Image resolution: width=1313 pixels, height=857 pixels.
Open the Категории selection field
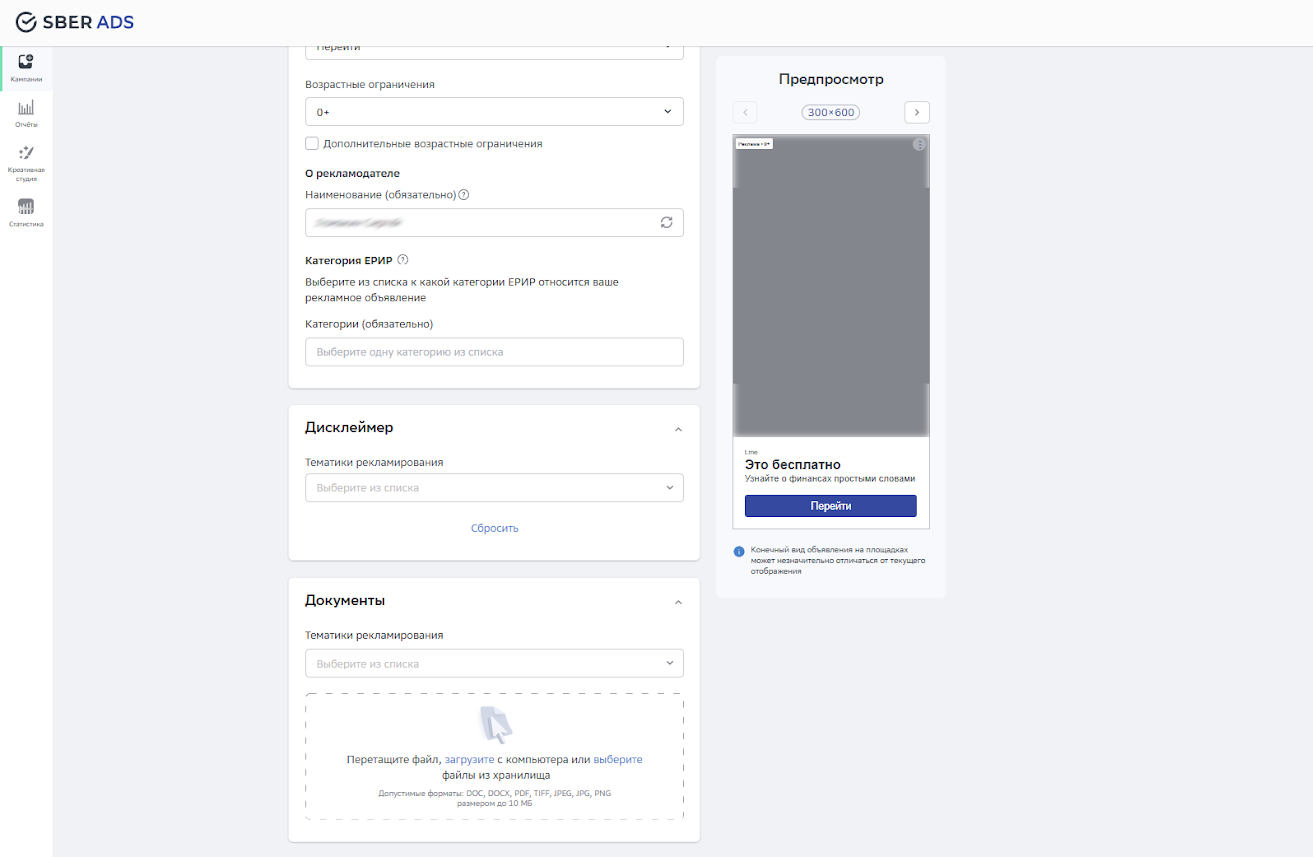(494, 351)
